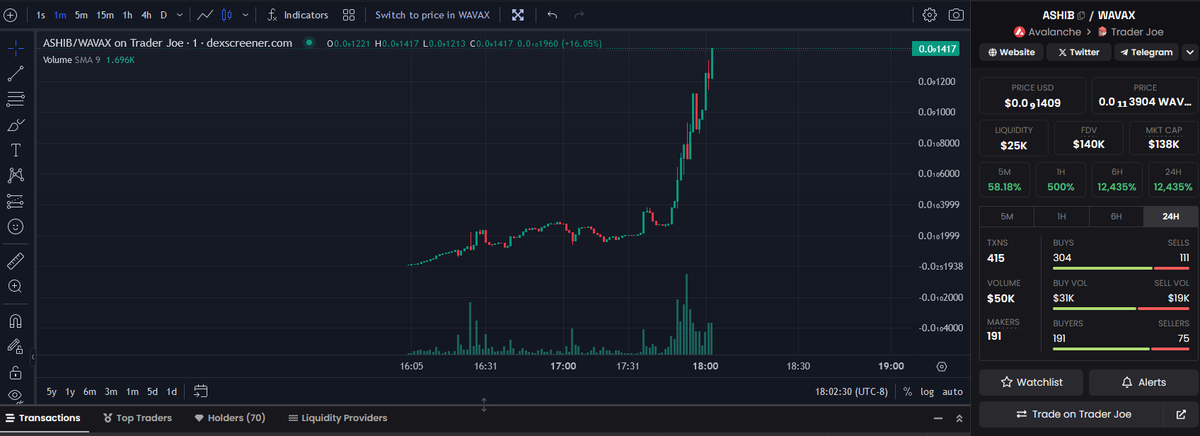Open the chart patterns tool
Image resolution: width=1200 pixels, height=436 pixels.
click(x=15, y=175)
